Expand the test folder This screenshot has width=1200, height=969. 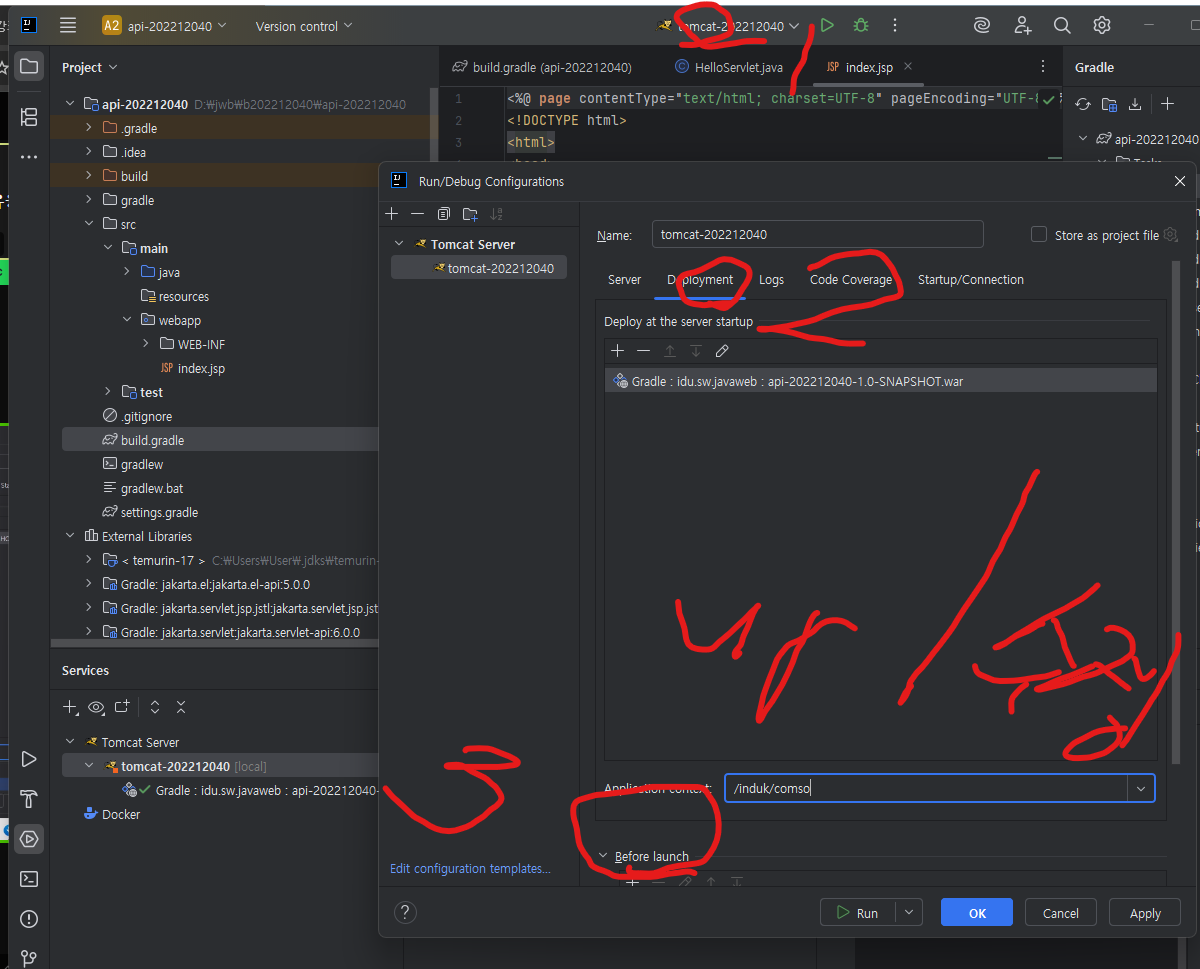tap(108, 392)
